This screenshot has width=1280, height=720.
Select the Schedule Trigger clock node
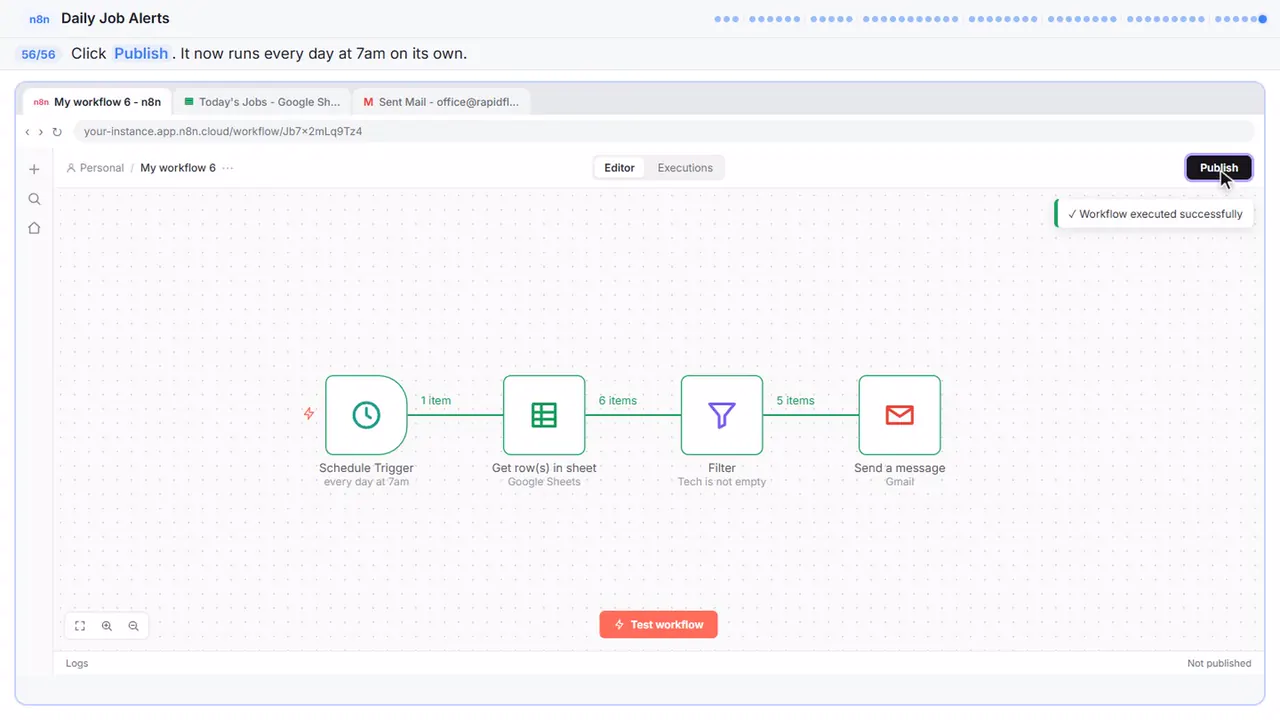(x=366, y=415)
